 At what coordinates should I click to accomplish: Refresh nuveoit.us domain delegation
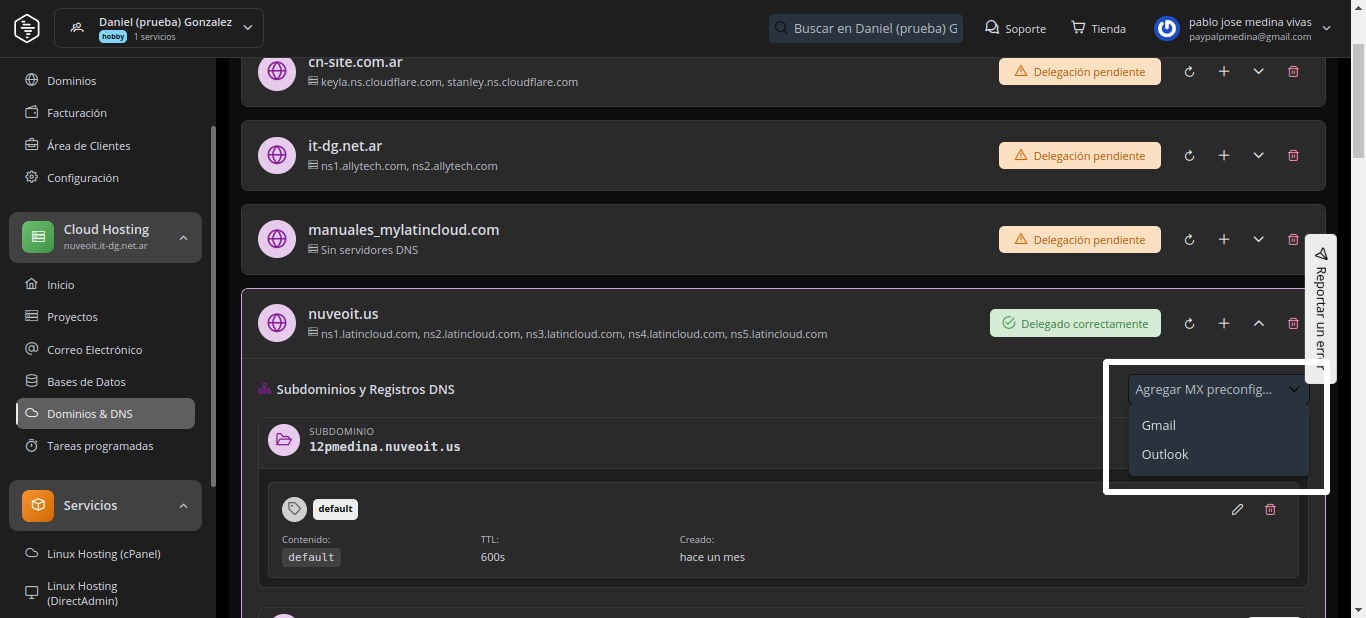1189,324
